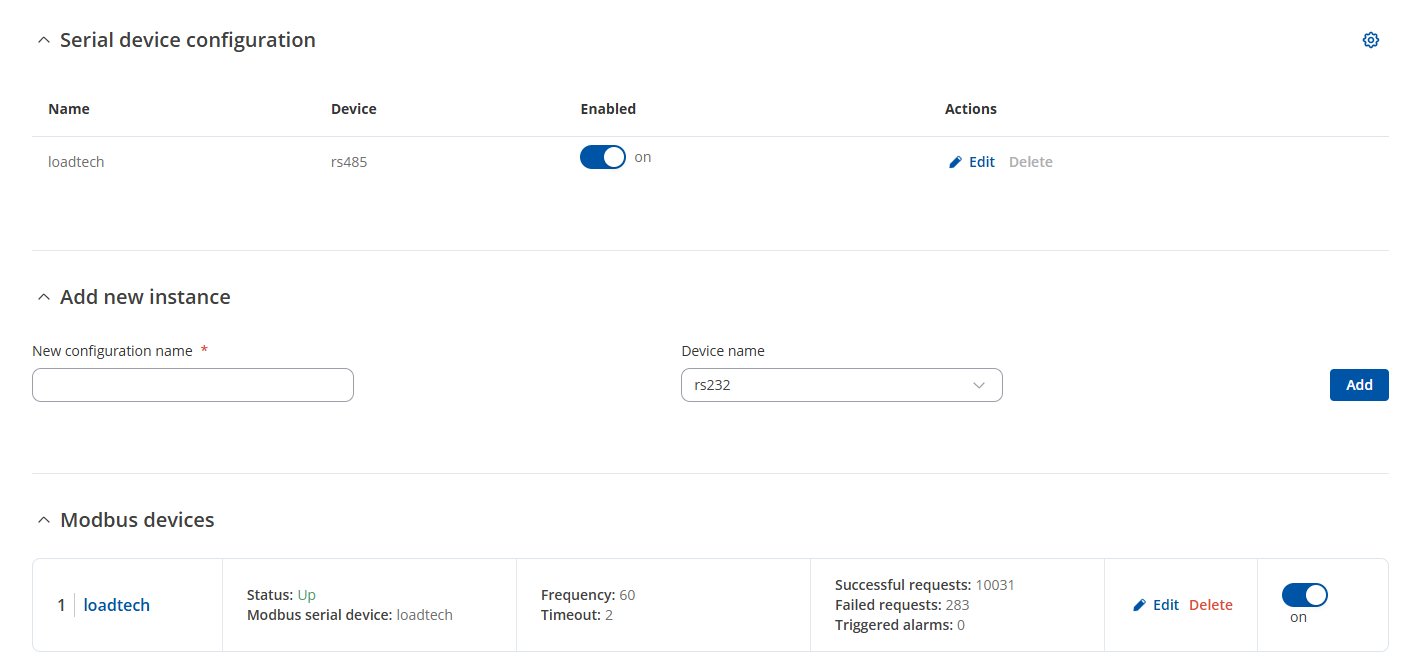Turn off the loadtech Modbus device switch
This screenshot has height=668, width=1417.
[1305, 595]
